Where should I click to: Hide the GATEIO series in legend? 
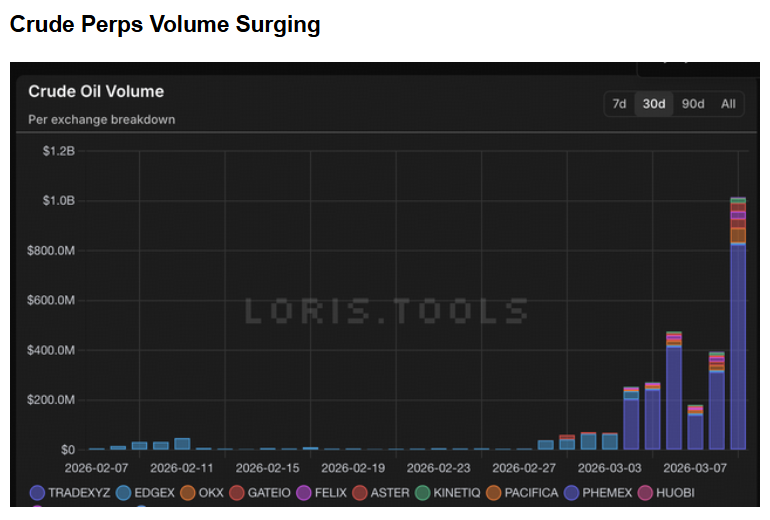pyautogui.click(x=236, y=493)
